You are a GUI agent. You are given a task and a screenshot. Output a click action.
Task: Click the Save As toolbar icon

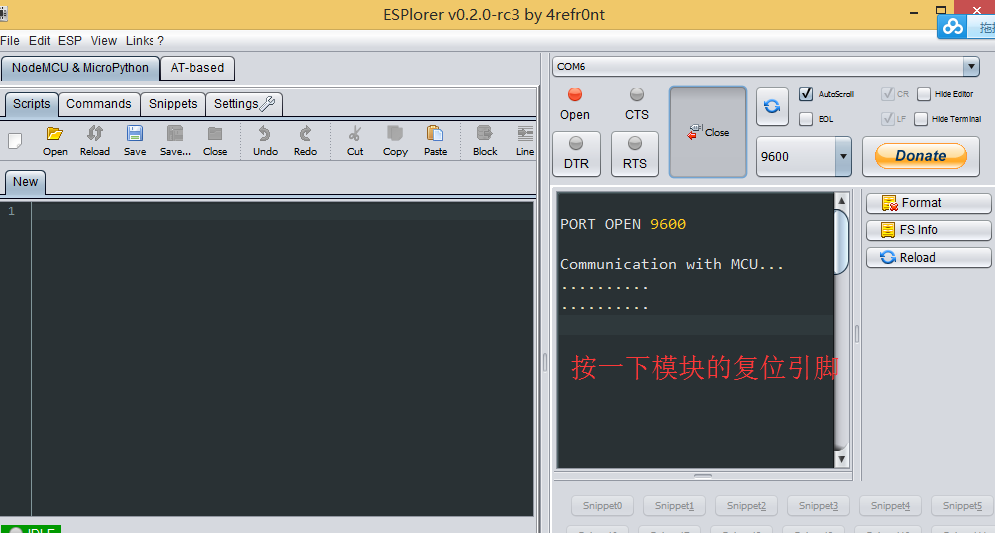click(175, 141)
